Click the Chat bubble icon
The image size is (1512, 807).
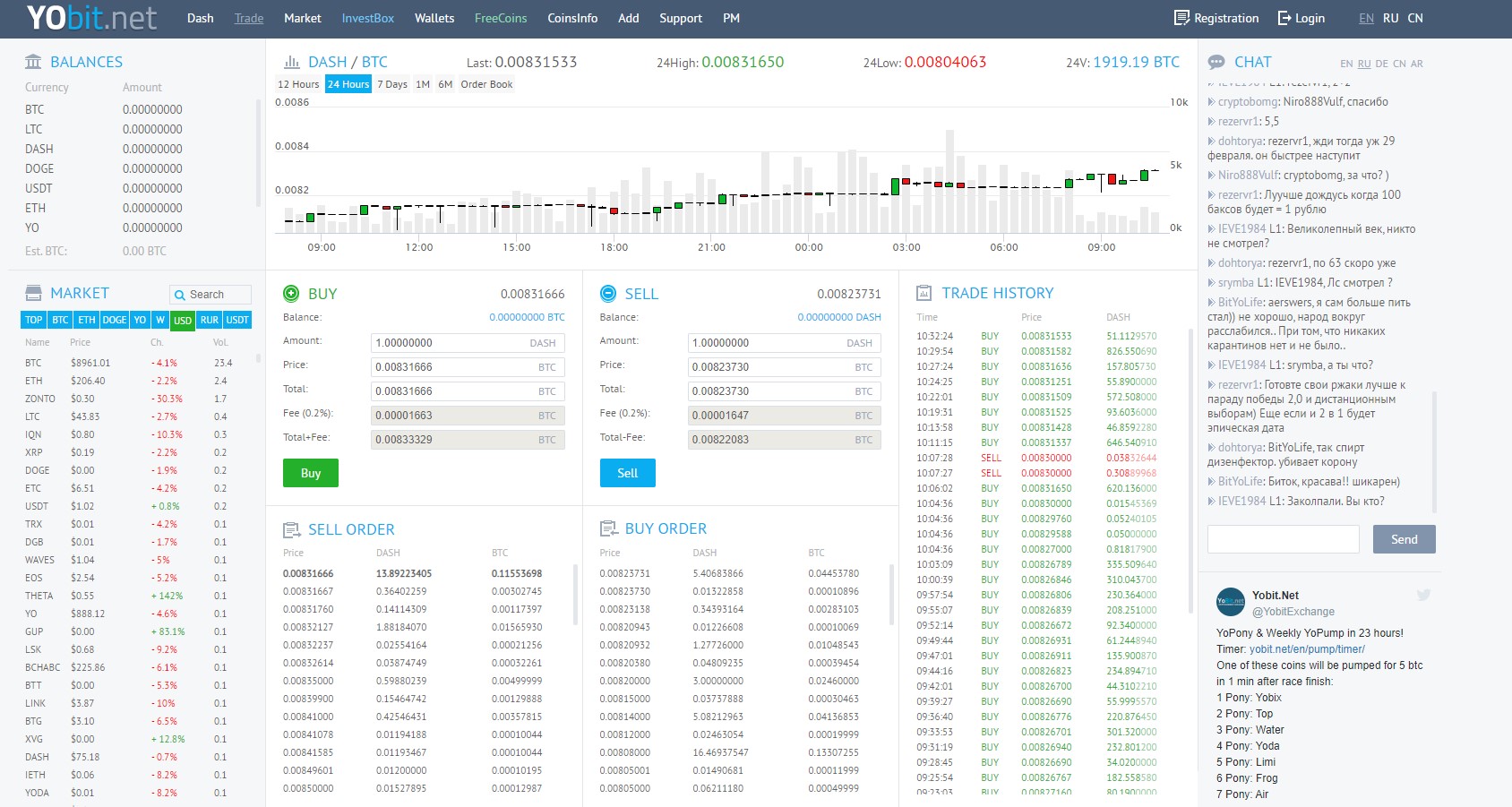click(1216, 62)
